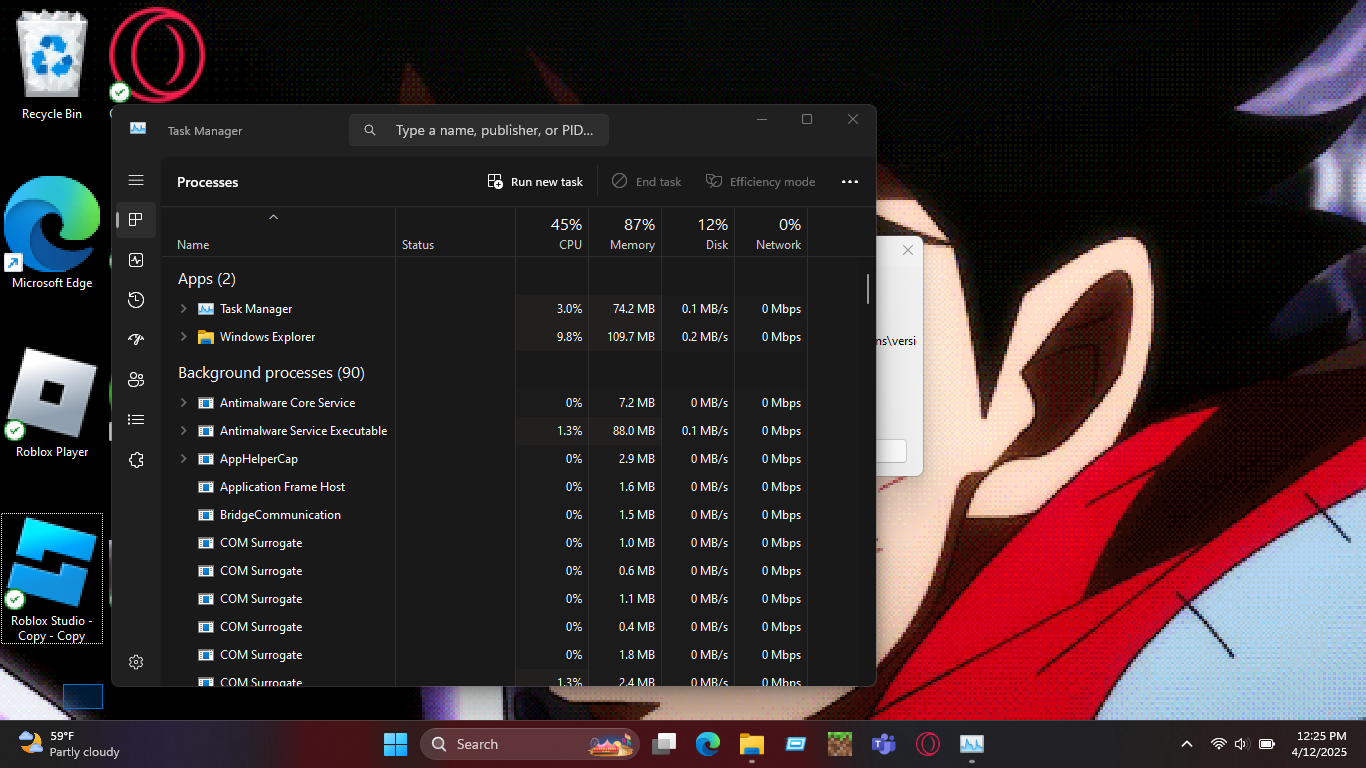Click the process list vertical scrollbar
Image resolution: width=1366 pixels, height=768 pixels.
[x=868, y=289]
